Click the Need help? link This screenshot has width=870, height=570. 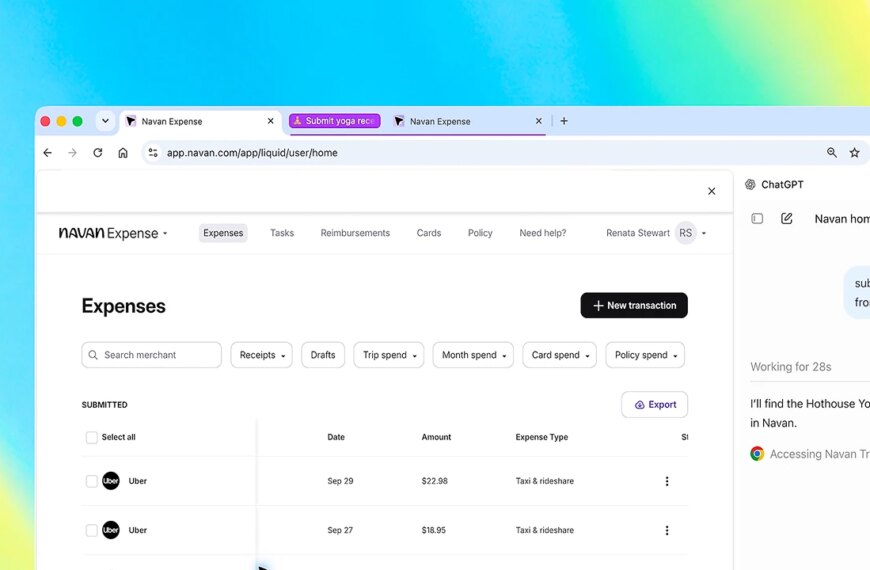543,233
